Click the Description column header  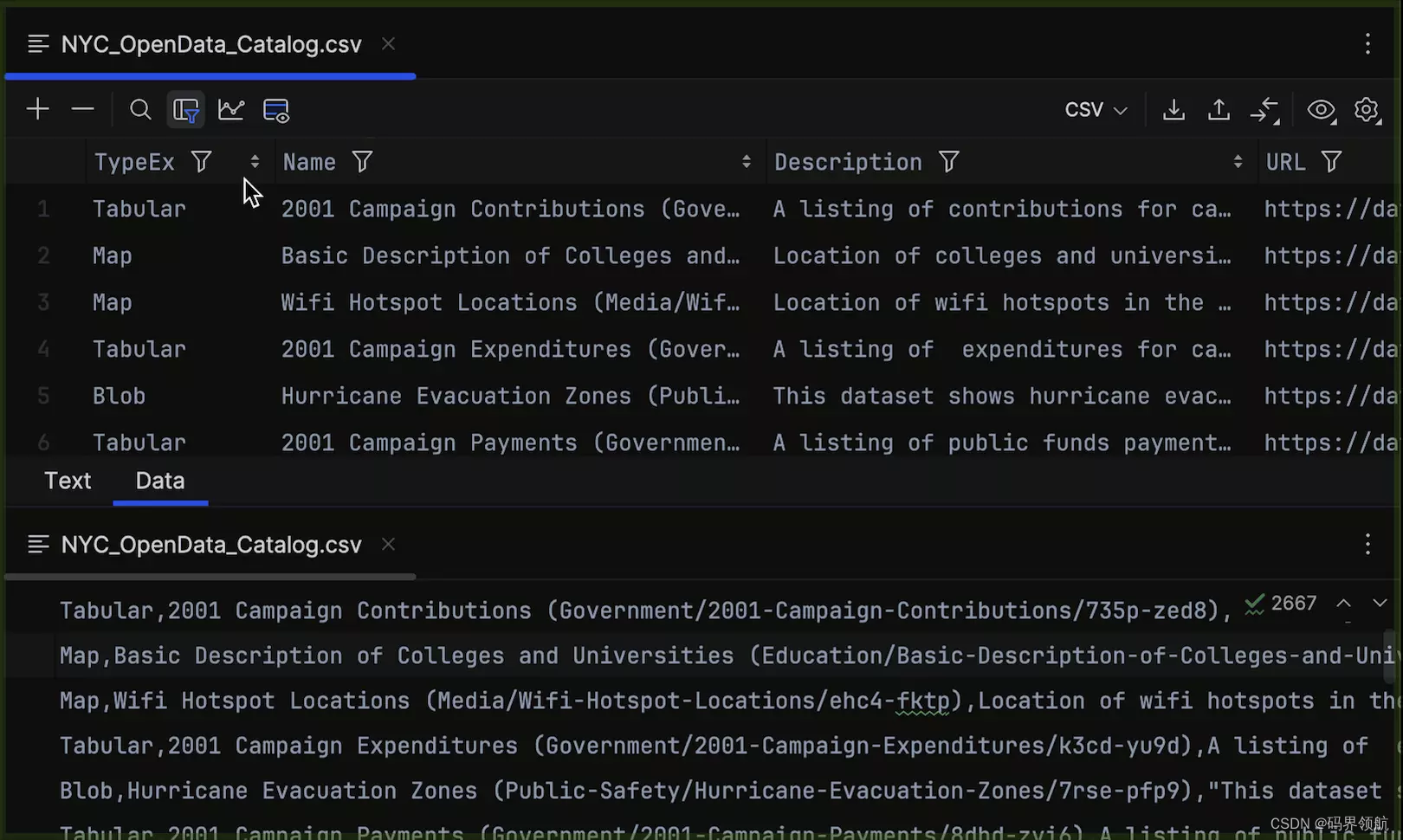(x=848, y=162)
